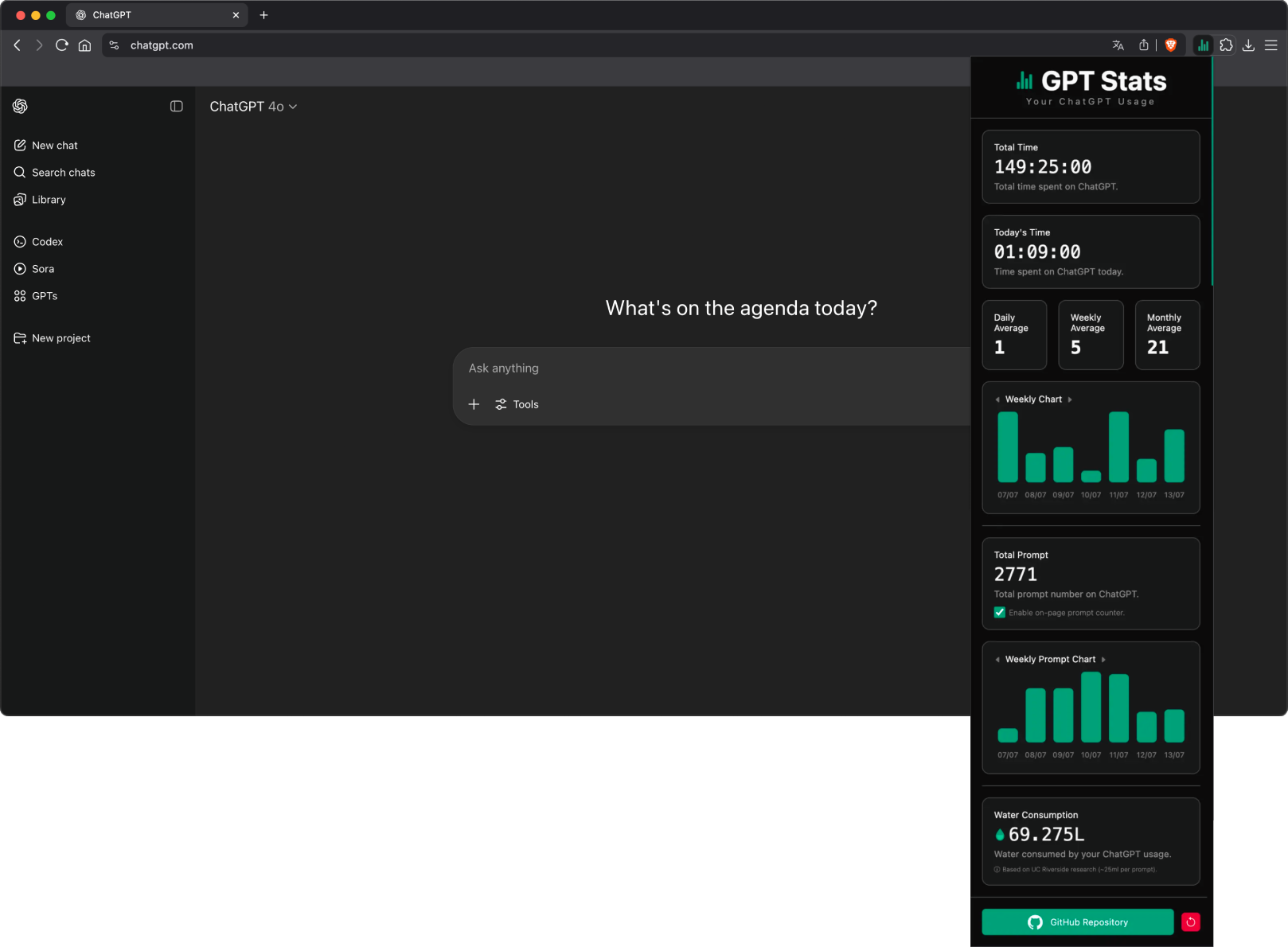Click the plus attach icon in the prompt box

click(x=474, y=404)
